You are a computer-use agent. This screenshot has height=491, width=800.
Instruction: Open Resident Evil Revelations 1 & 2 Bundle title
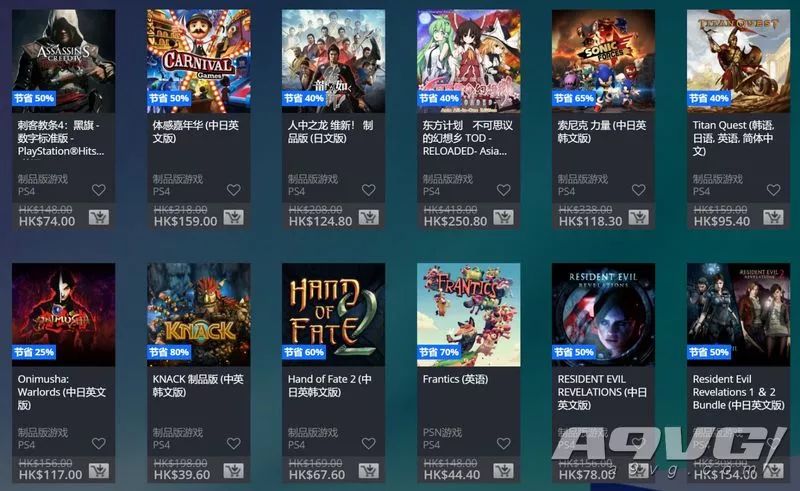coord(738,392)
